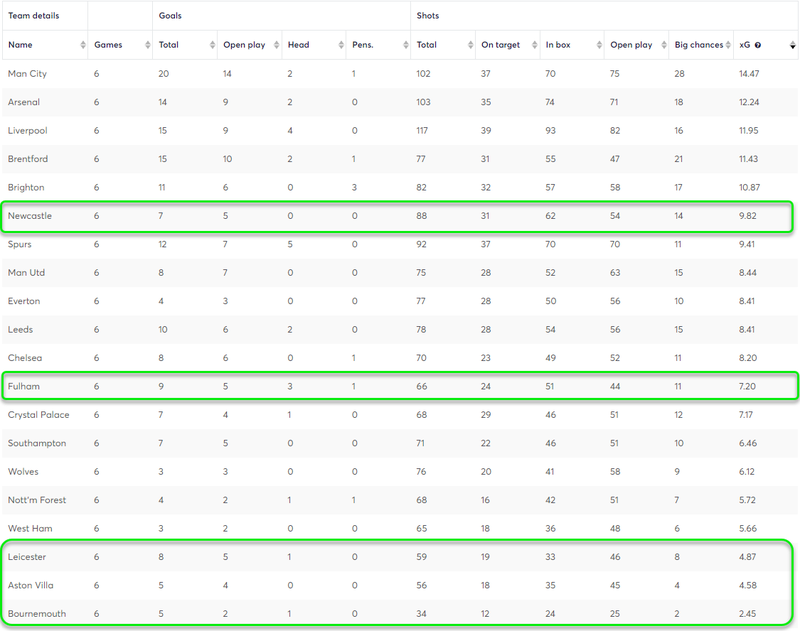Click Crystal Palace's xG value 7.17

click(x=746, y=415)
